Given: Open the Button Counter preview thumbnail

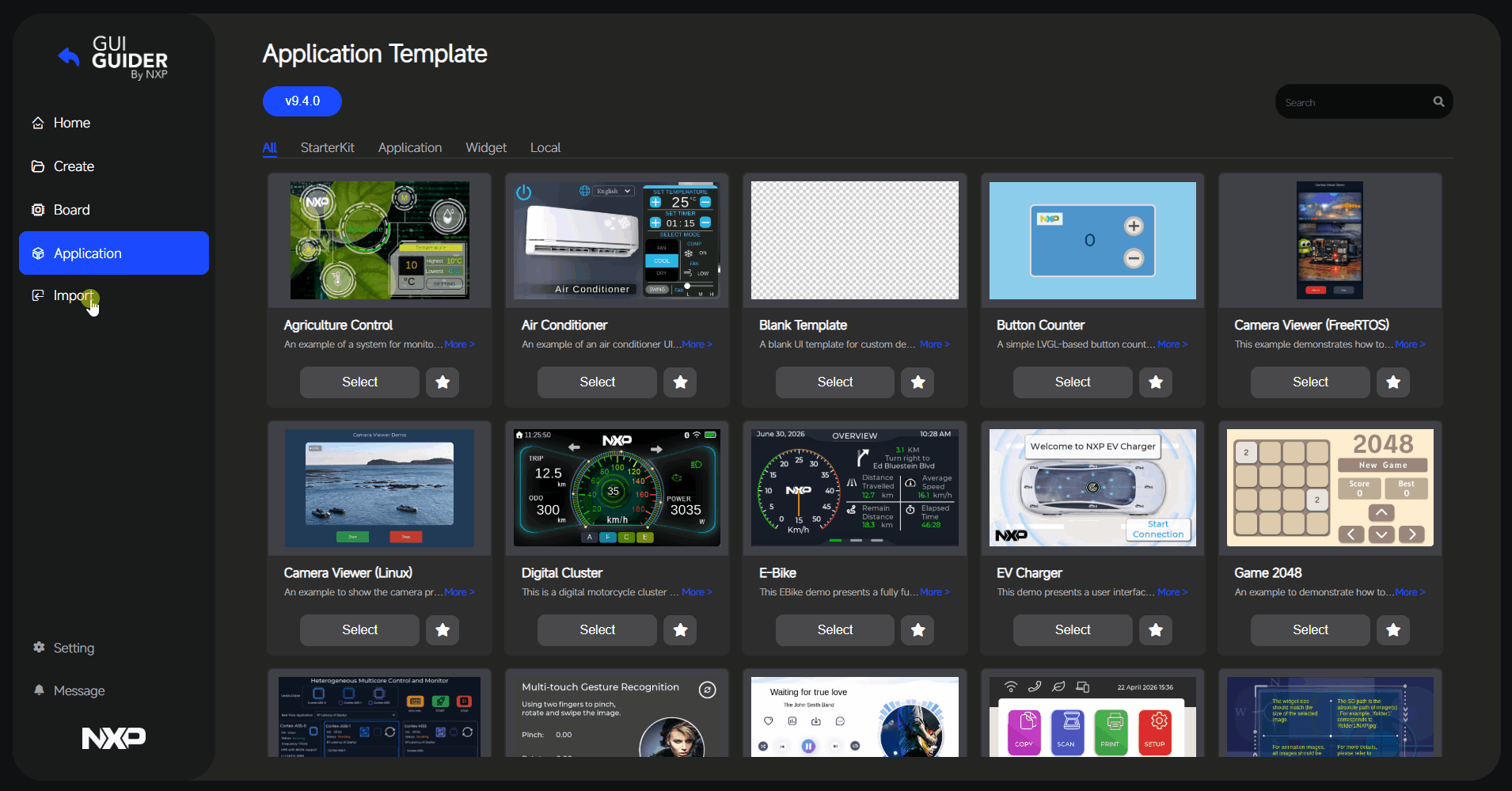Looking at the screenshot, I should tap(1092, 241).
